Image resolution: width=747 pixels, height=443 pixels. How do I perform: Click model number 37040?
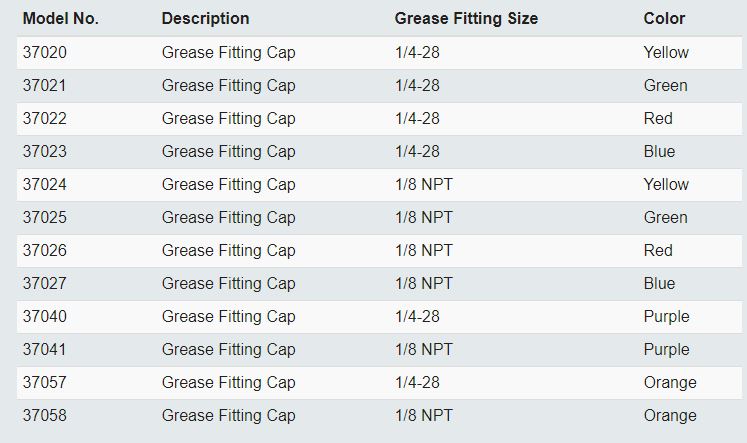44,316
